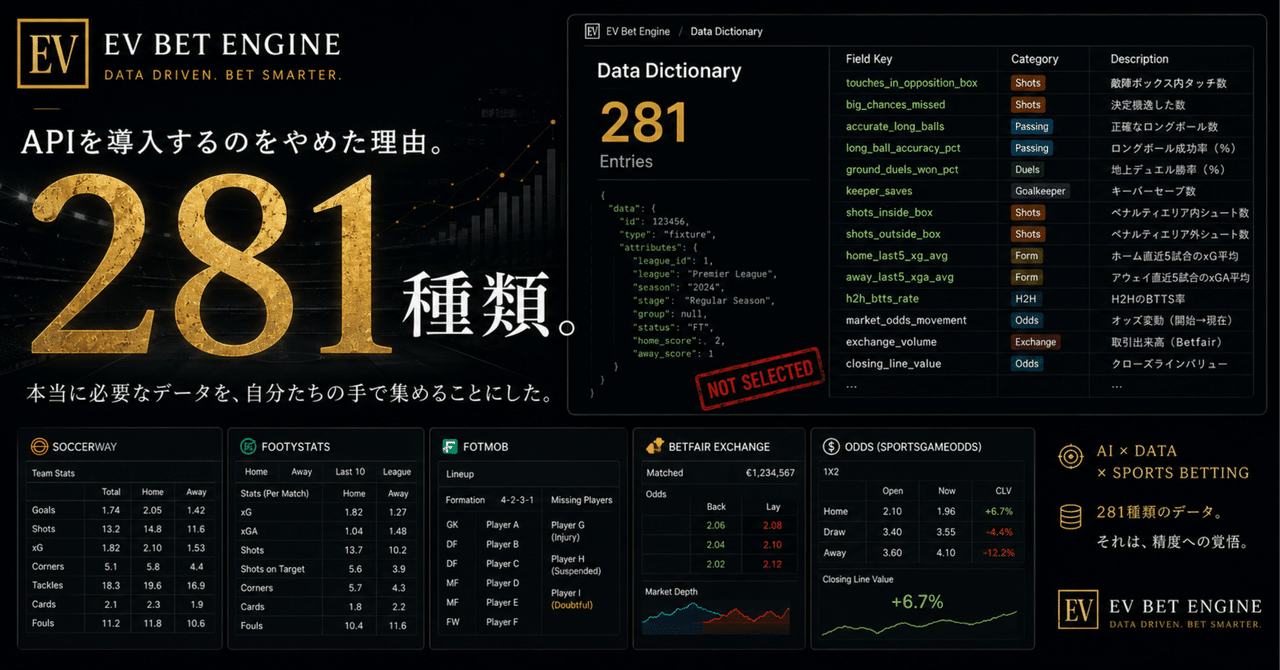Viewport: 1280px width, 670px height.
Task: Click the Field Key column header
Action: pos(869,59)
